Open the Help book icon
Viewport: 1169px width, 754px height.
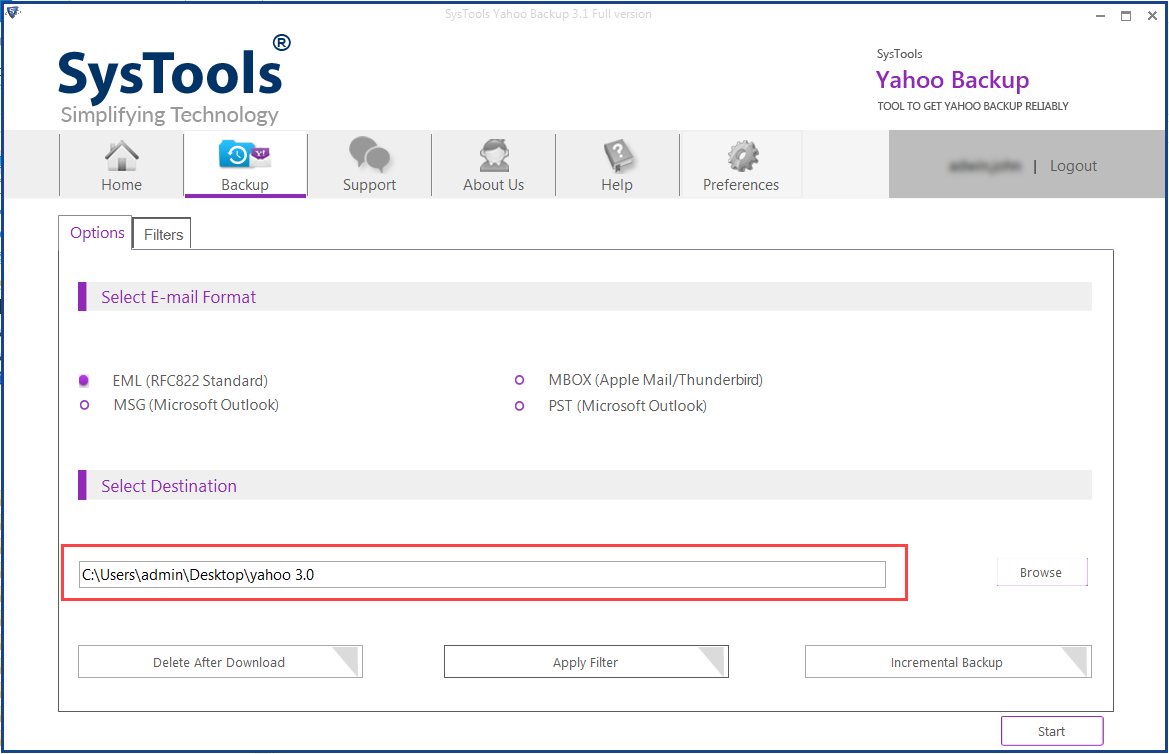point(617,155)
